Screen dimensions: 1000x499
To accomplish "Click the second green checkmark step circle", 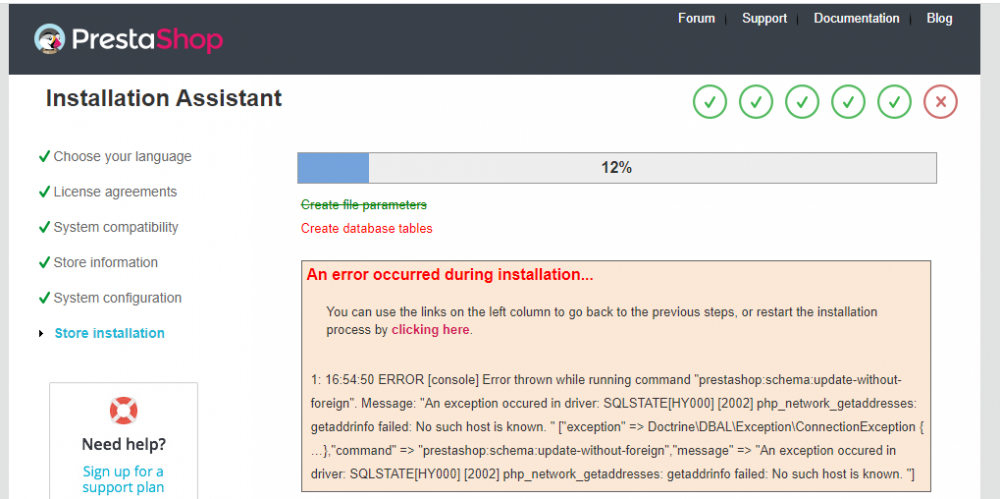I will tap(756, 101).
